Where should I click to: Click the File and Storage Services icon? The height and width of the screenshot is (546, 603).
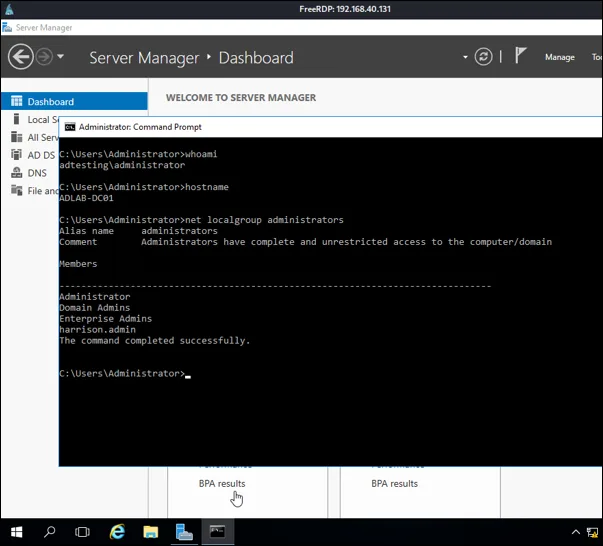pos(17,190)
